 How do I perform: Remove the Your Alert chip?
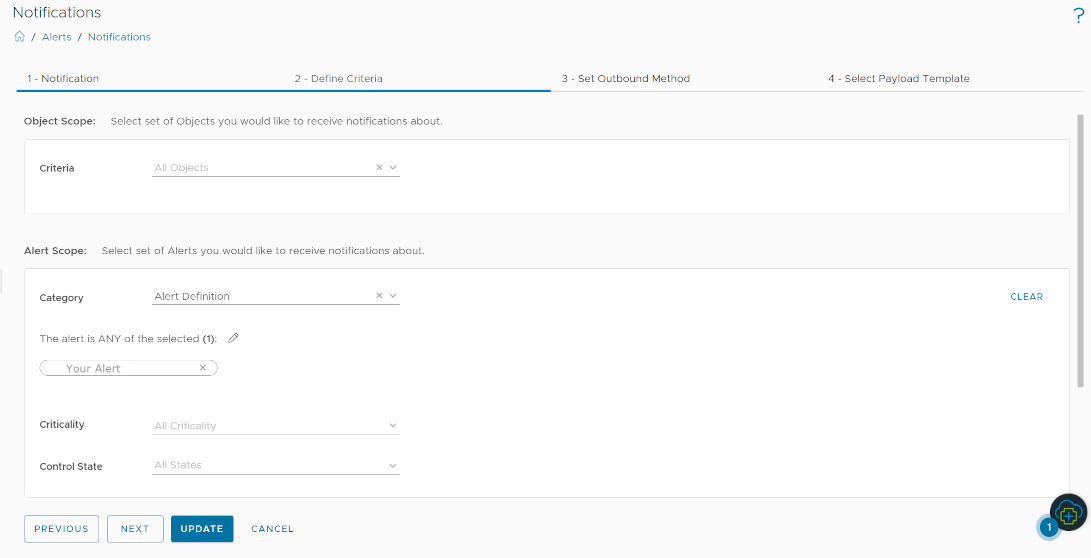pos(202,368)
